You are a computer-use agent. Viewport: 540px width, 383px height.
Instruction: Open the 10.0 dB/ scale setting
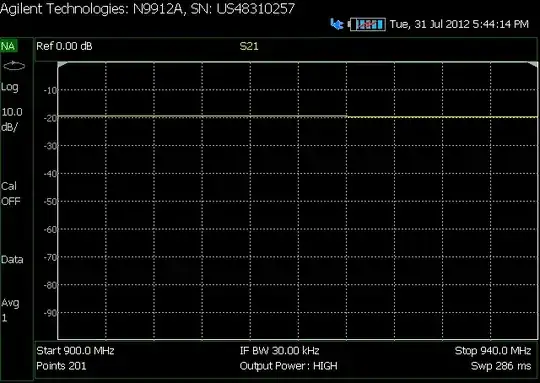12,120
